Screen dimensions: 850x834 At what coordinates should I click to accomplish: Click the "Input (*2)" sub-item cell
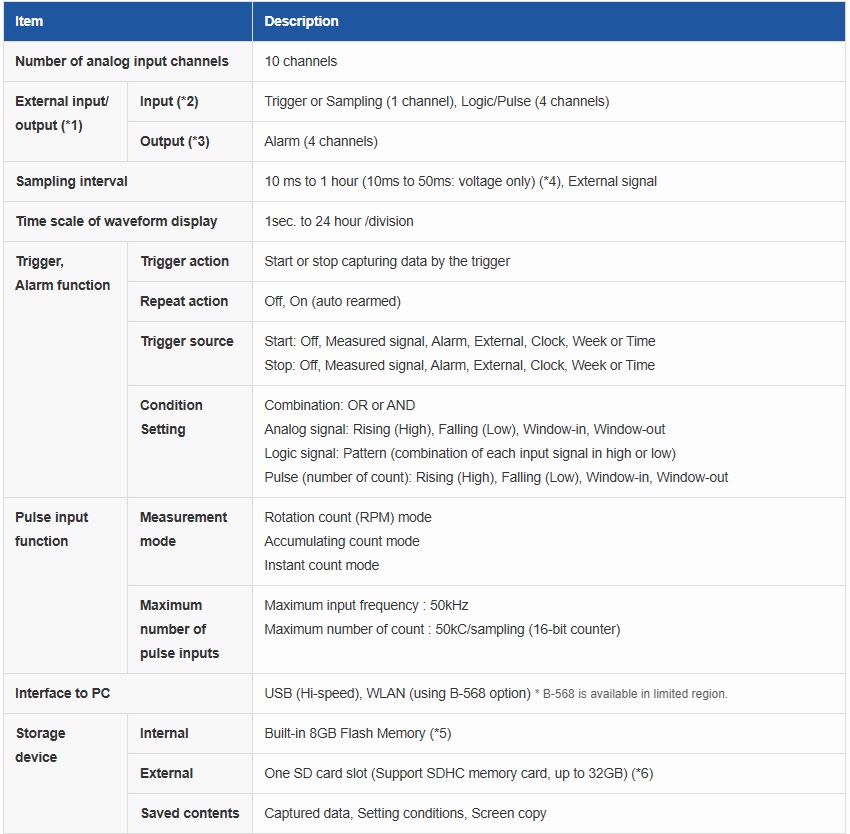coord(169,101)
